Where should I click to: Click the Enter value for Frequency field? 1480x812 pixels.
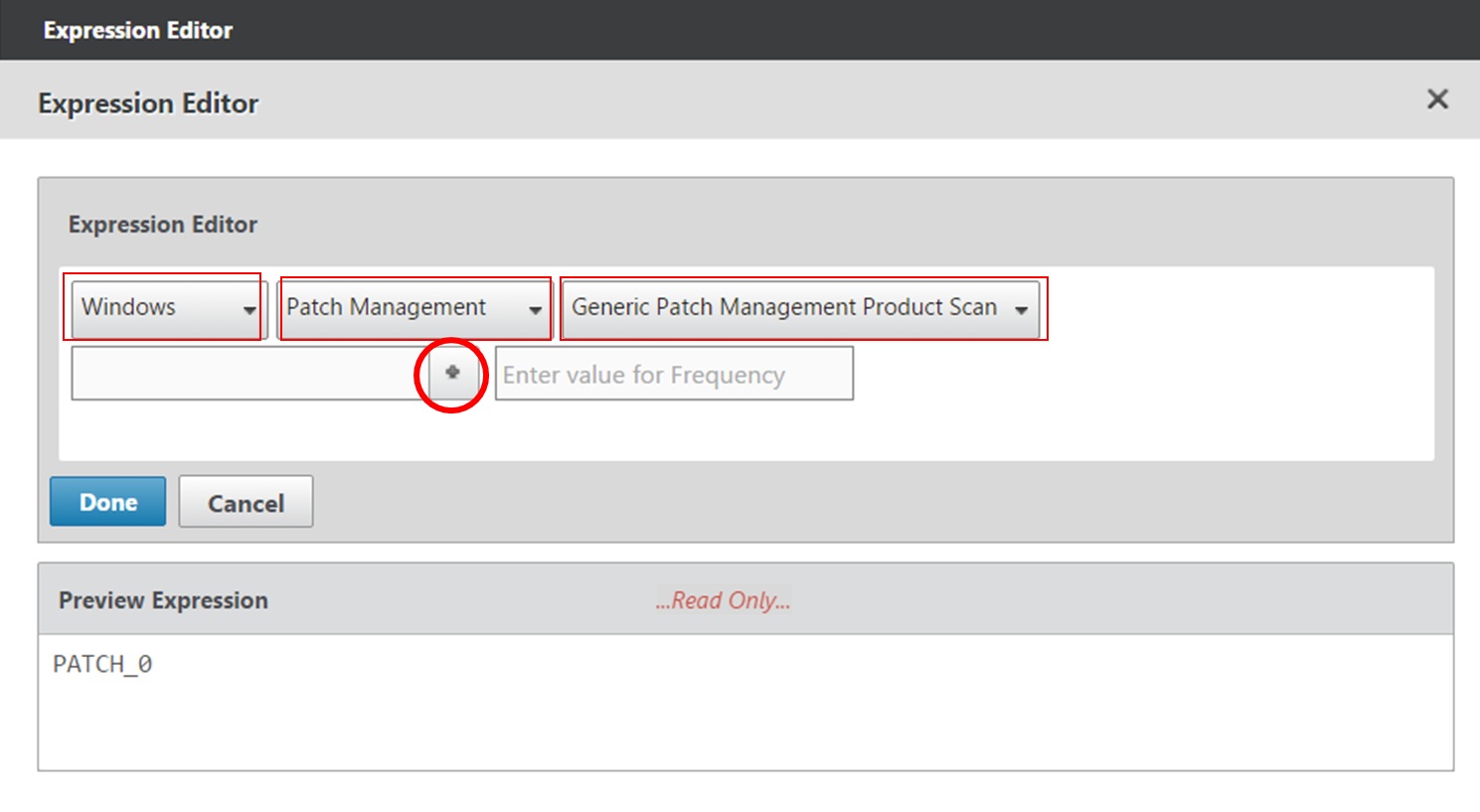click(x=674, y=375)
